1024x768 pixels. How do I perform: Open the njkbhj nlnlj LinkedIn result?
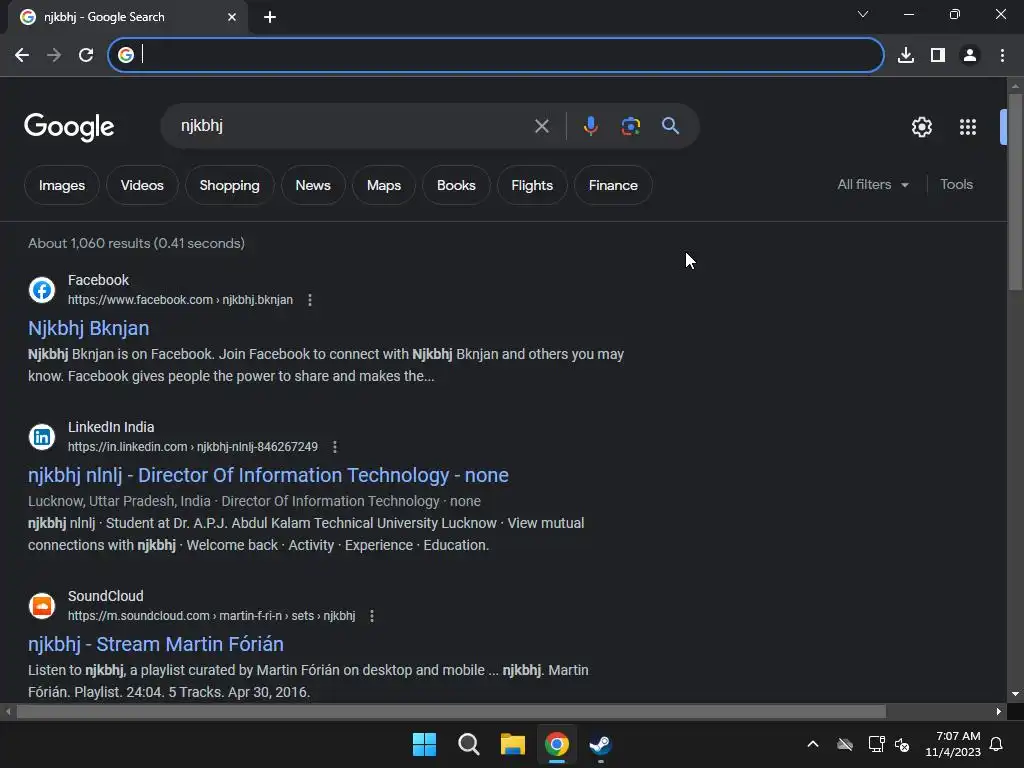pyautogui.click(x=268, y=475)
